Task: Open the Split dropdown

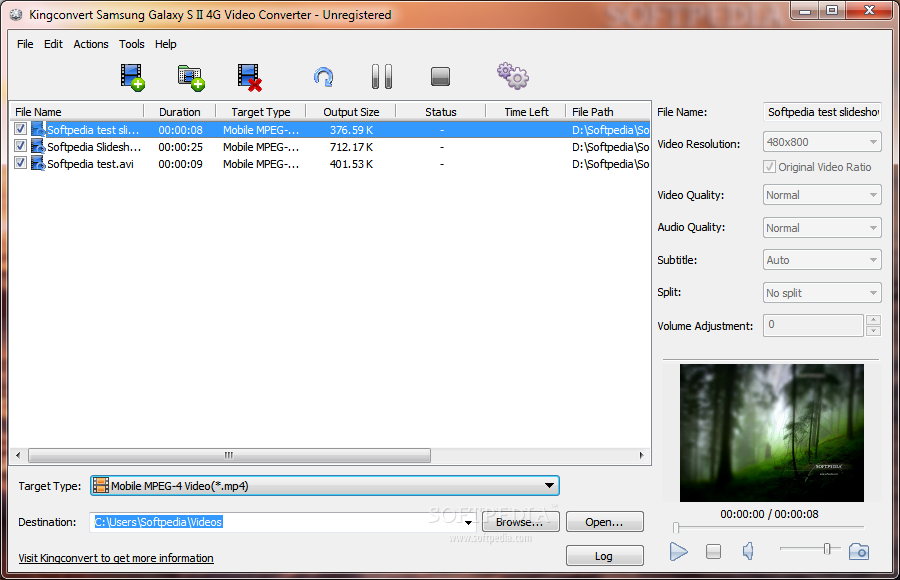Action: click(x=822, y=293)
